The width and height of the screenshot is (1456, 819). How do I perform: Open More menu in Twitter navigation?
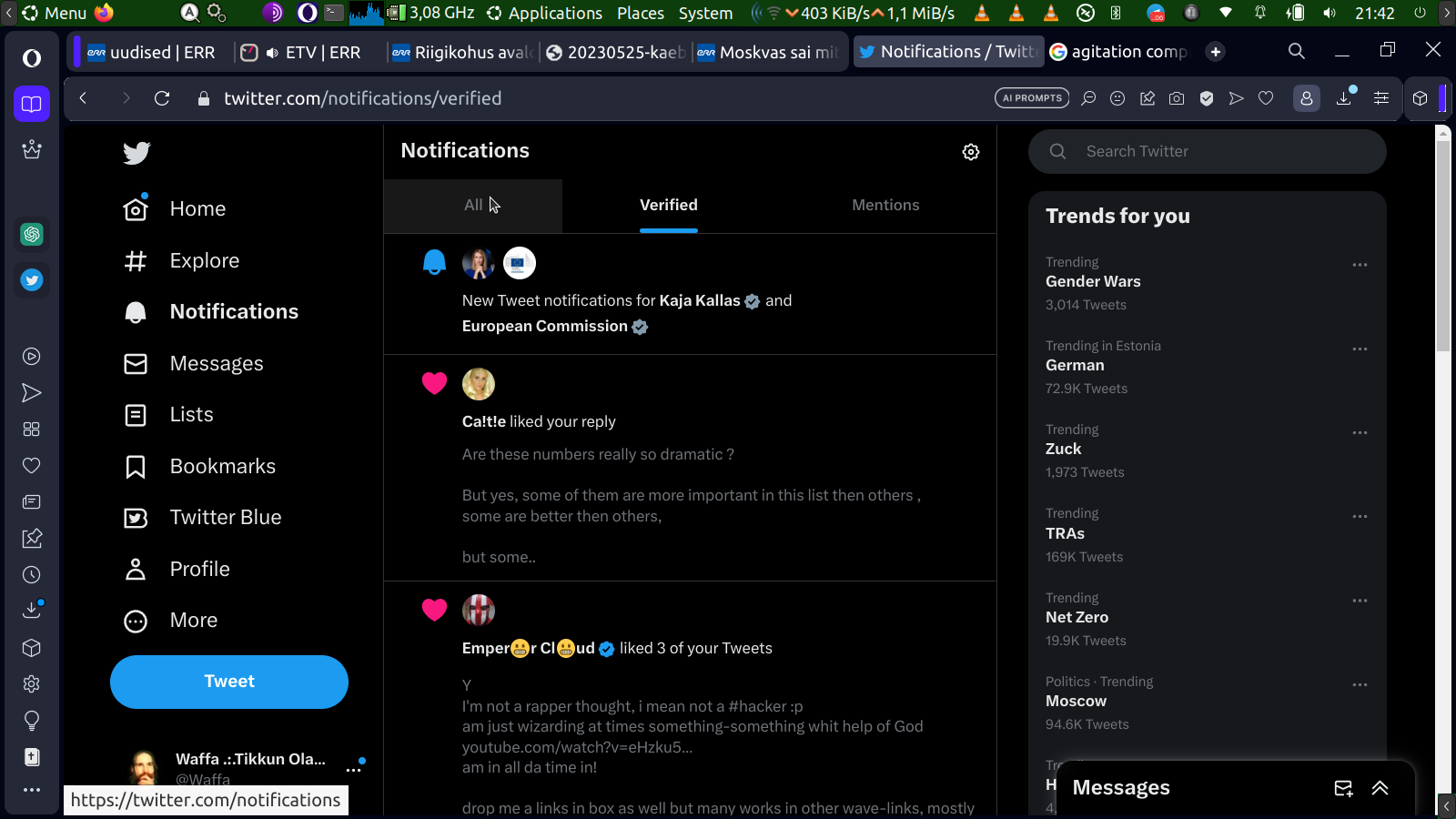click(x=170, y=621)
